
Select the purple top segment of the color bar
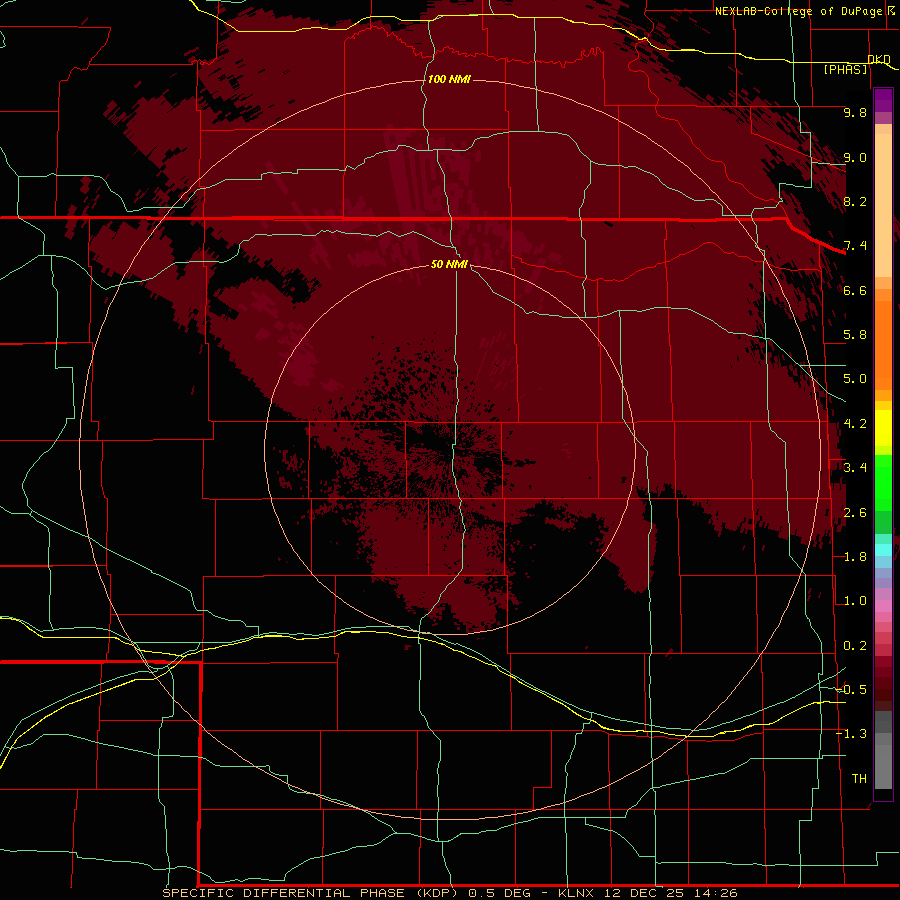click(883, 100)
